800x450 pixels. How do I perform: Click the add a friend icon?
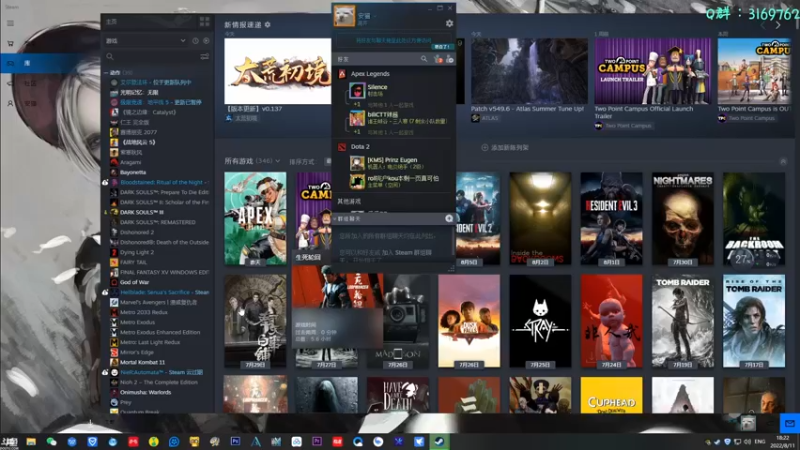coord(449,59)
